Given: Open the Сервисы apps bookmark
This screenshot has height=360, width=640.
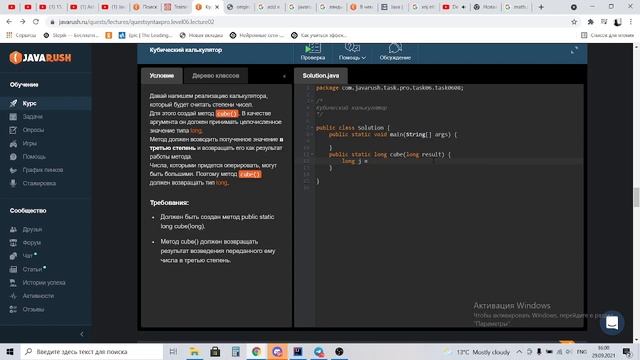Looking at the screenshot, I should coord(21,36).
